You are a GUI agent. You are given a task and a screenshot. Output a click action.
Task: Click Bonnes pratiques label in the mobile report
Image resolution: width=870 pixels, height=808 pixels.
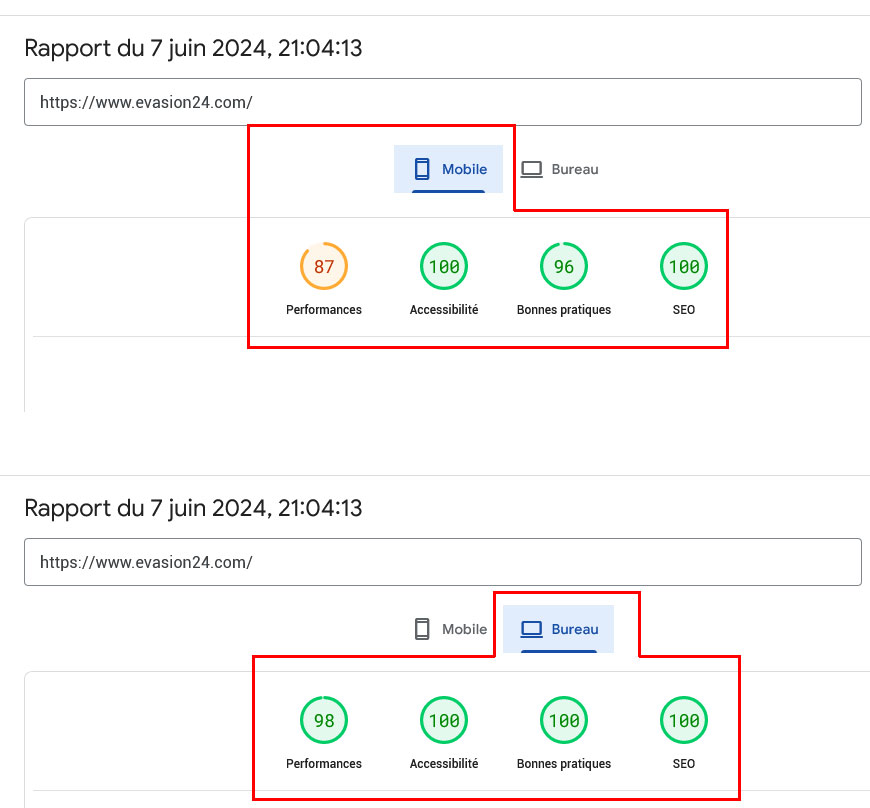(x=564, y=310)
